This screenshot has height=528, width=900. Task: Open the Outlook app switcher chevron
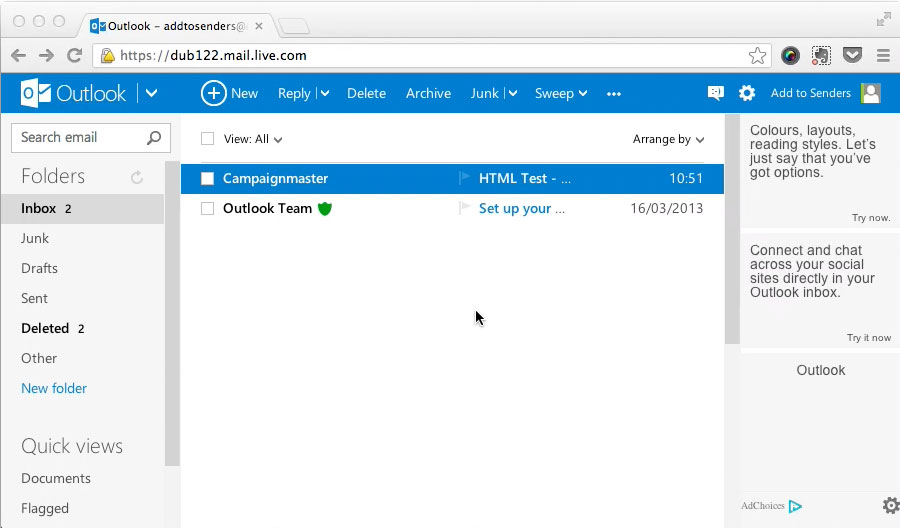tap(152, 93)
